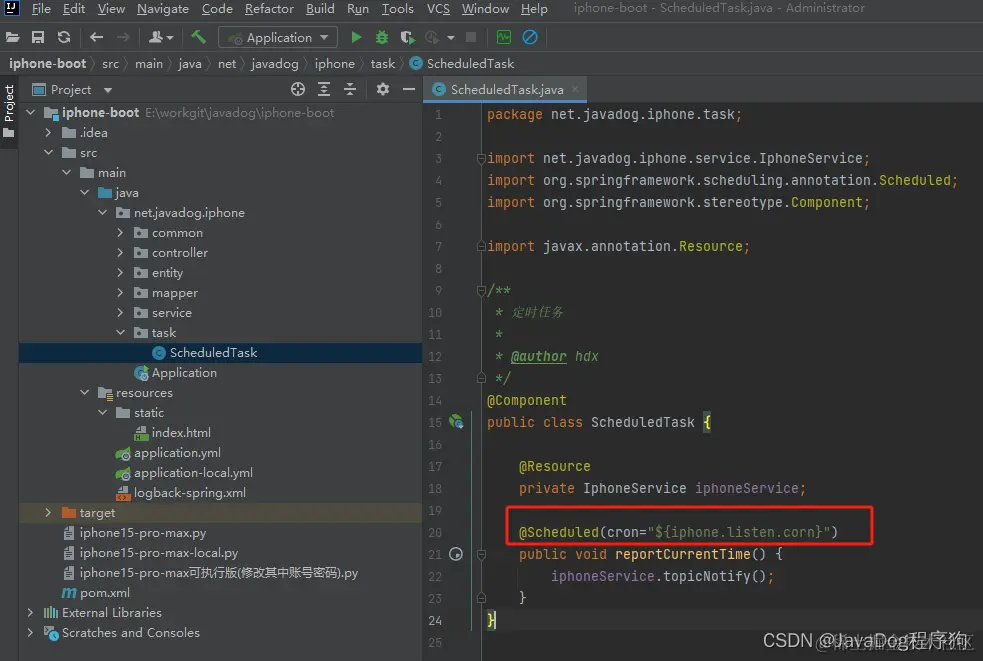
Task: Open the user account dropdown icon
Action: [x=160, y=38]
